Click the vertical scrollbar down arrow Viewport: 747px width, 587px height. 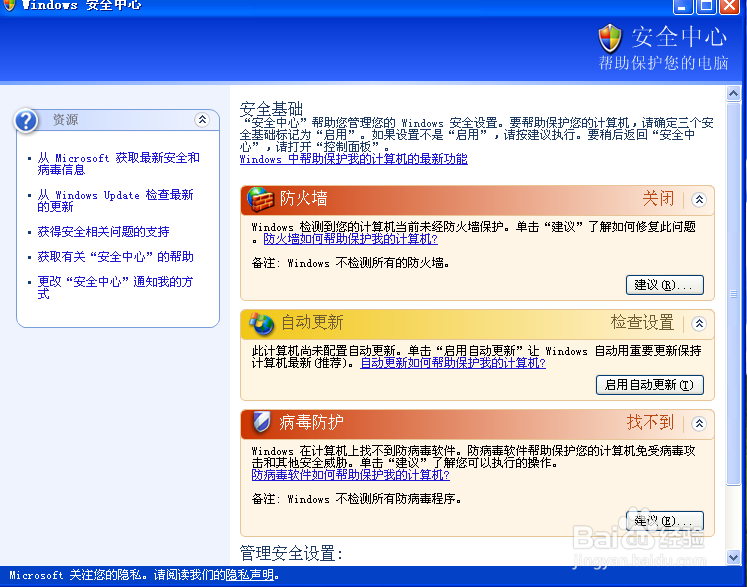(733, 557)
